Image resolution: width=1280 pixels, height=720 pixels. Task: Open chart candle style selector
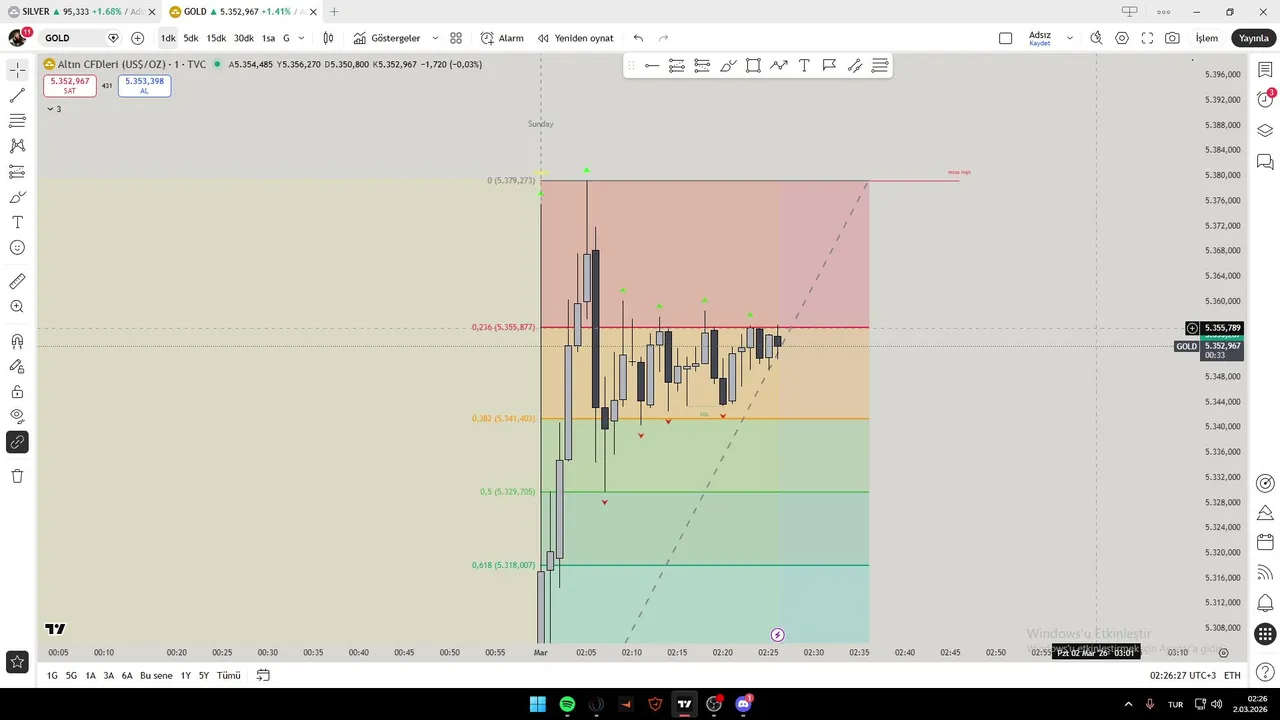click(x=328, y=38)
